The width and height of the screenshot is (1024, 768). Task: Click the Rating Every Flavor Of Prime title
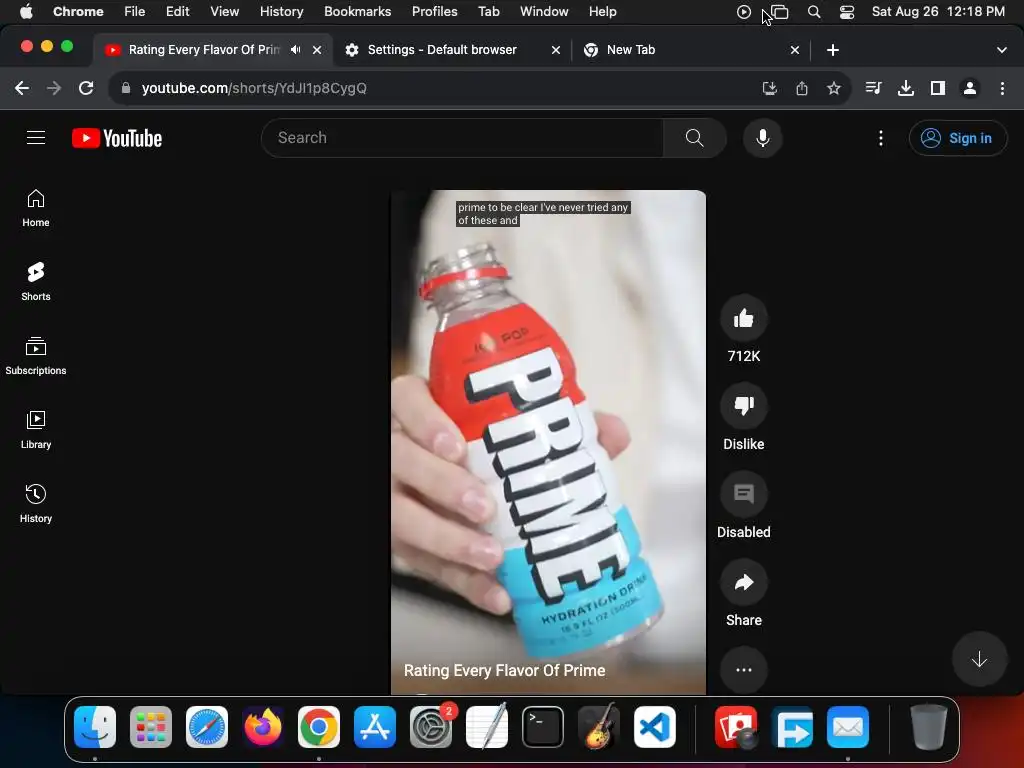[504, 670]
